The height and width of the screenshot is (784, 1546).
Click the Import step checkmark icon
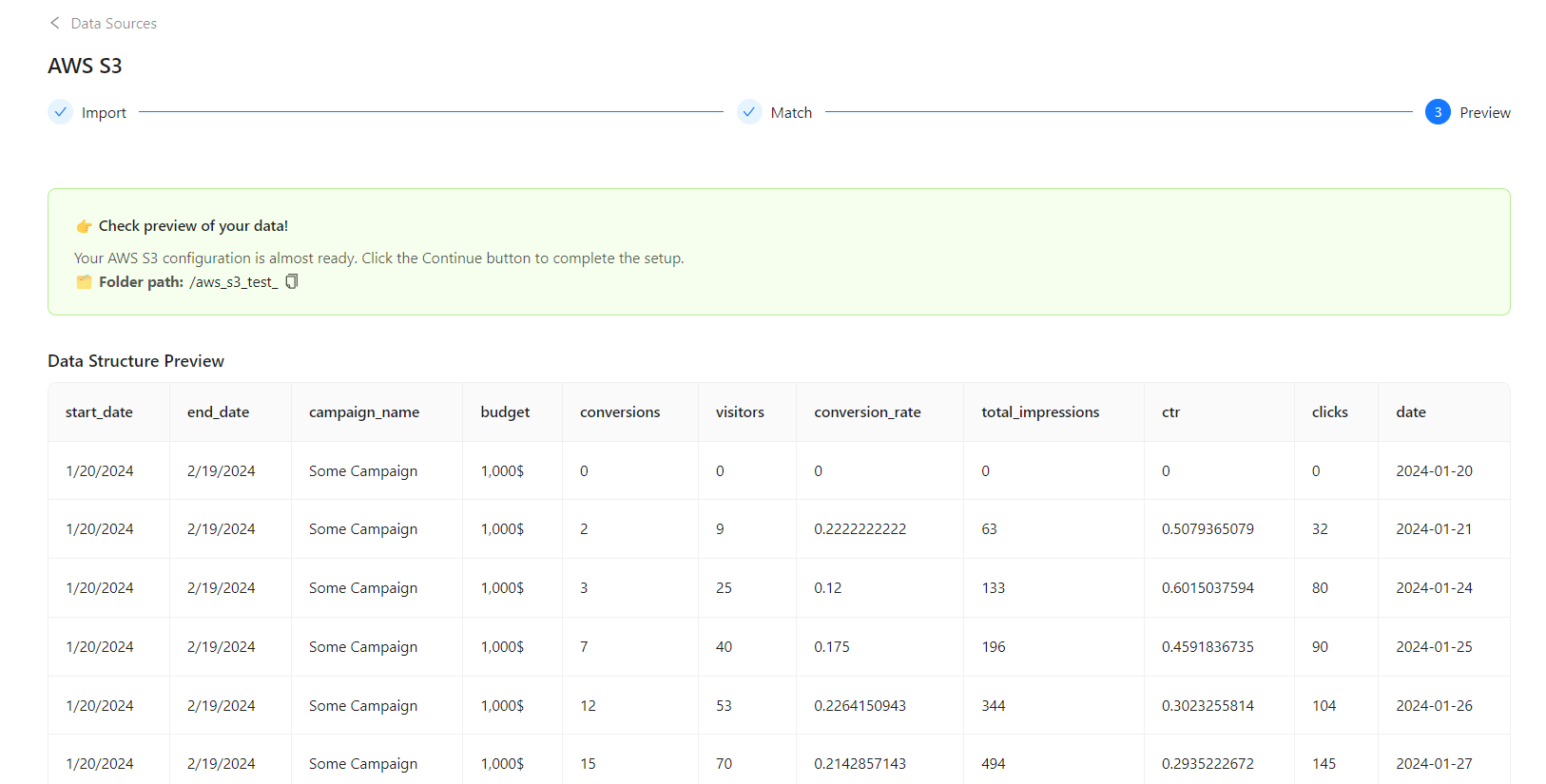pyautogui.click(x=60, y=112)
